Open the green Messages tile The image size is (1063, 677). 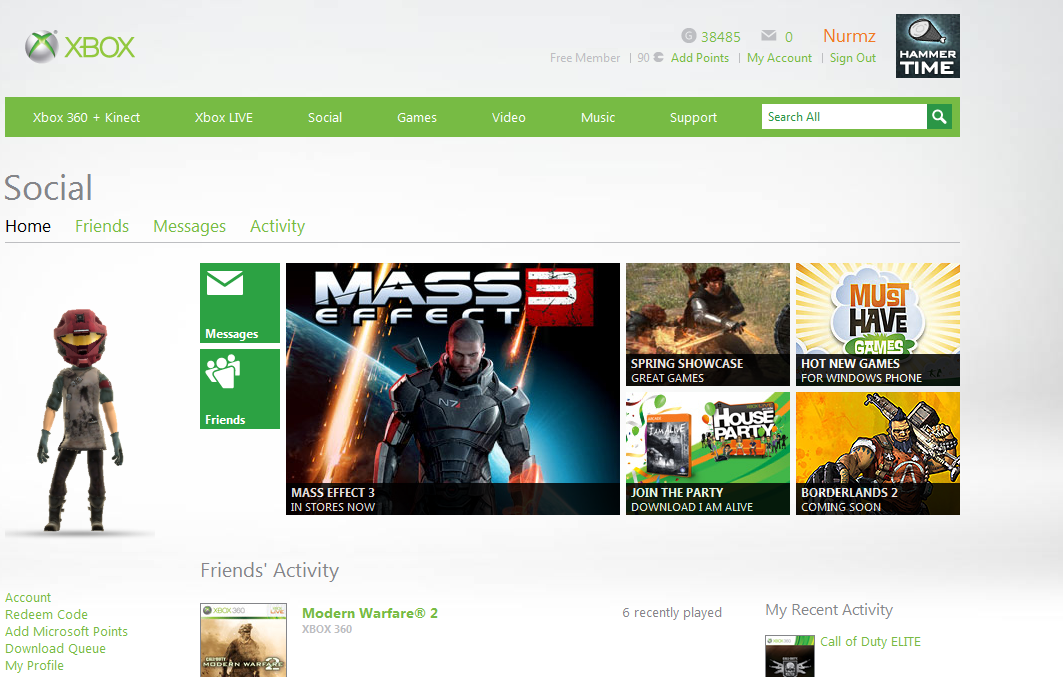(x=240, y=303)
